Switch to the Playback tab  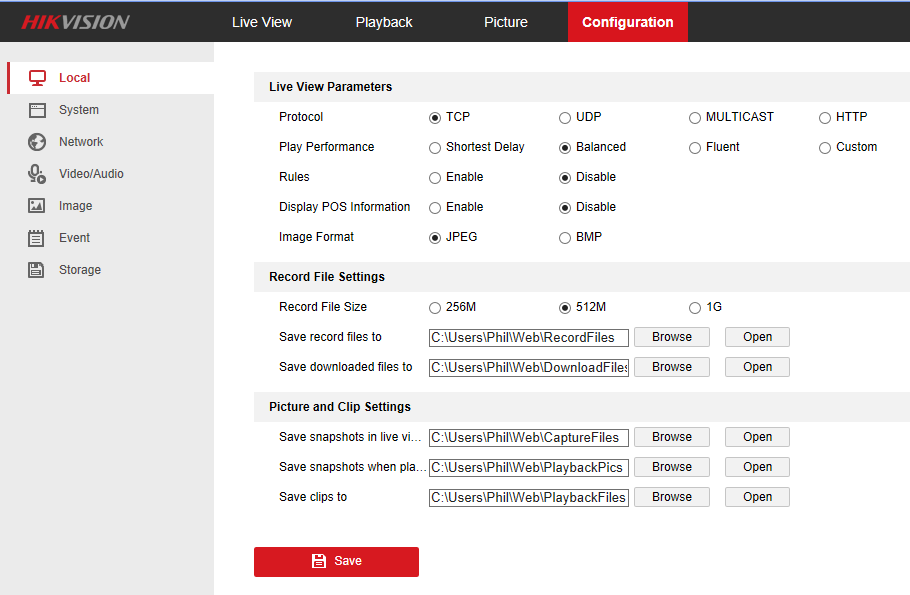[384, 22]
